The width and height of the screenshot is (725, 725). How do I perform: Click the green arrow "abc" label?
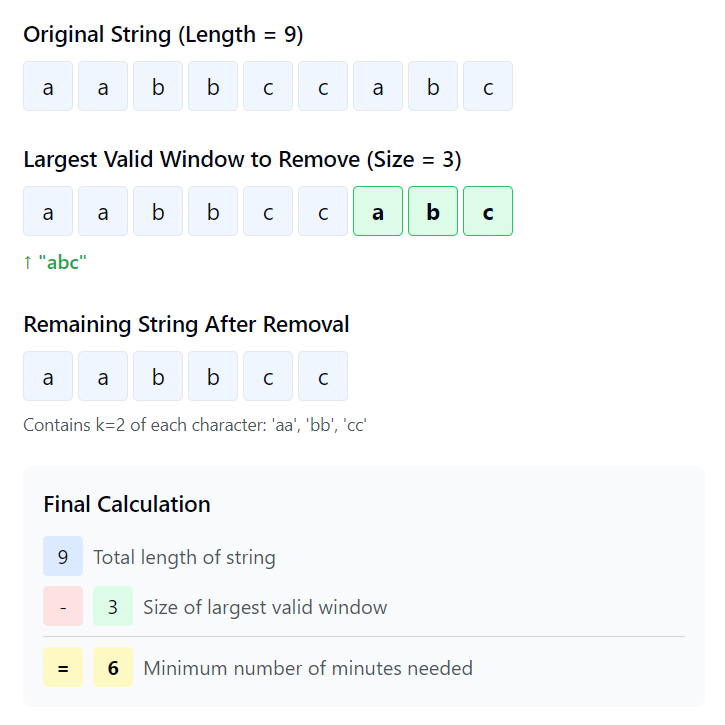pyautogui.click(x=55, y=262)
